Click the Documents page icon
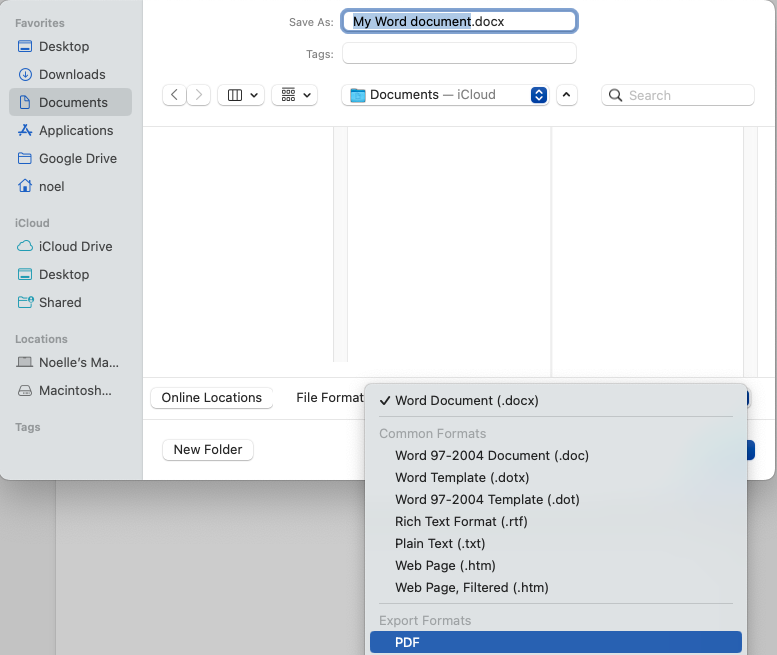Screen dimensions: 777x655 tap(25, 102)
